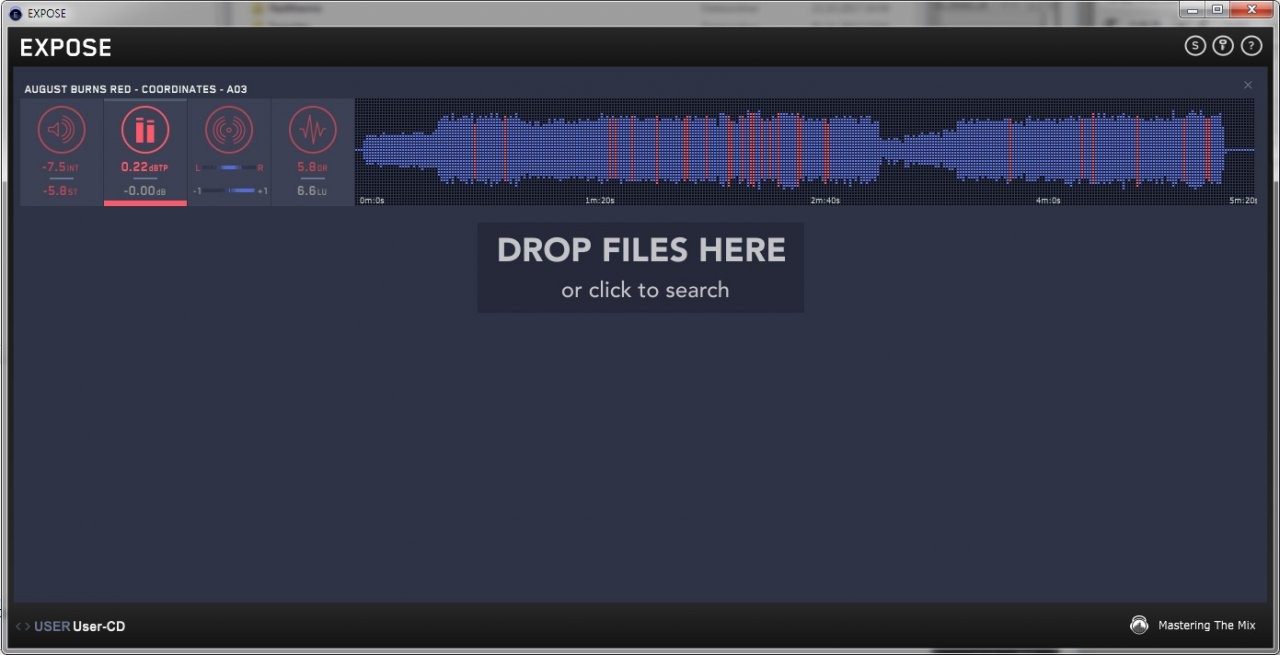Click the 0m:0s start time label
The image size is (1280, 655).
pyautogui.click(x=372, y=200)
